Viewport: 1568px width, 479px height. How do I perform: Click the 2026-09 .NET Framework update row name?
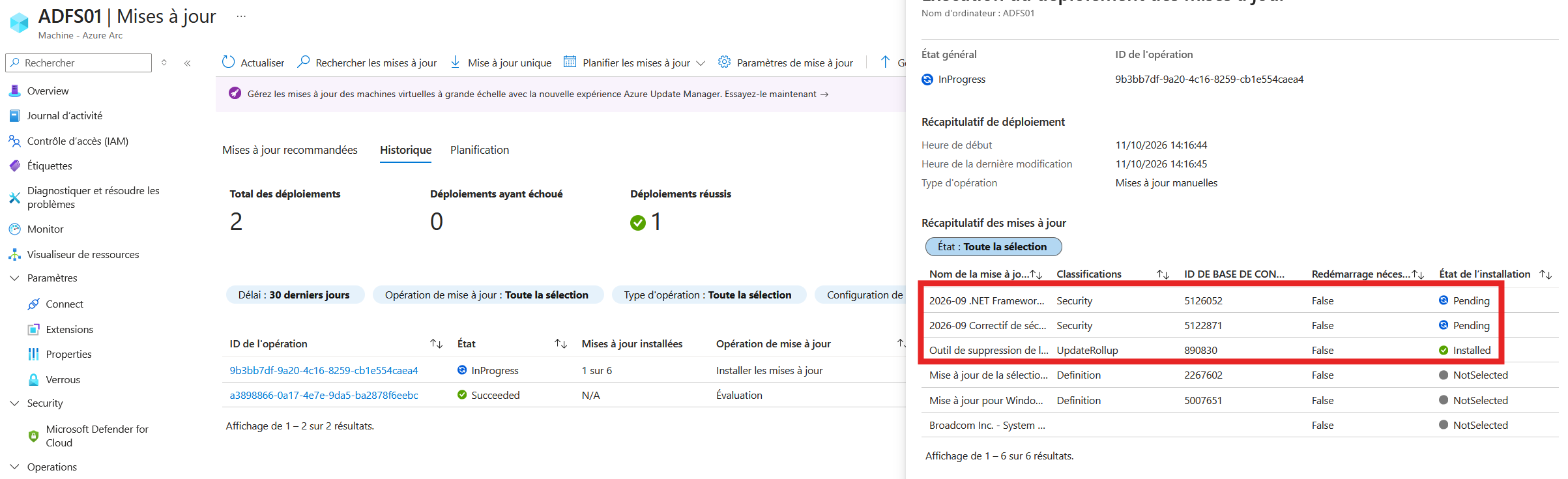click(986, 300)
